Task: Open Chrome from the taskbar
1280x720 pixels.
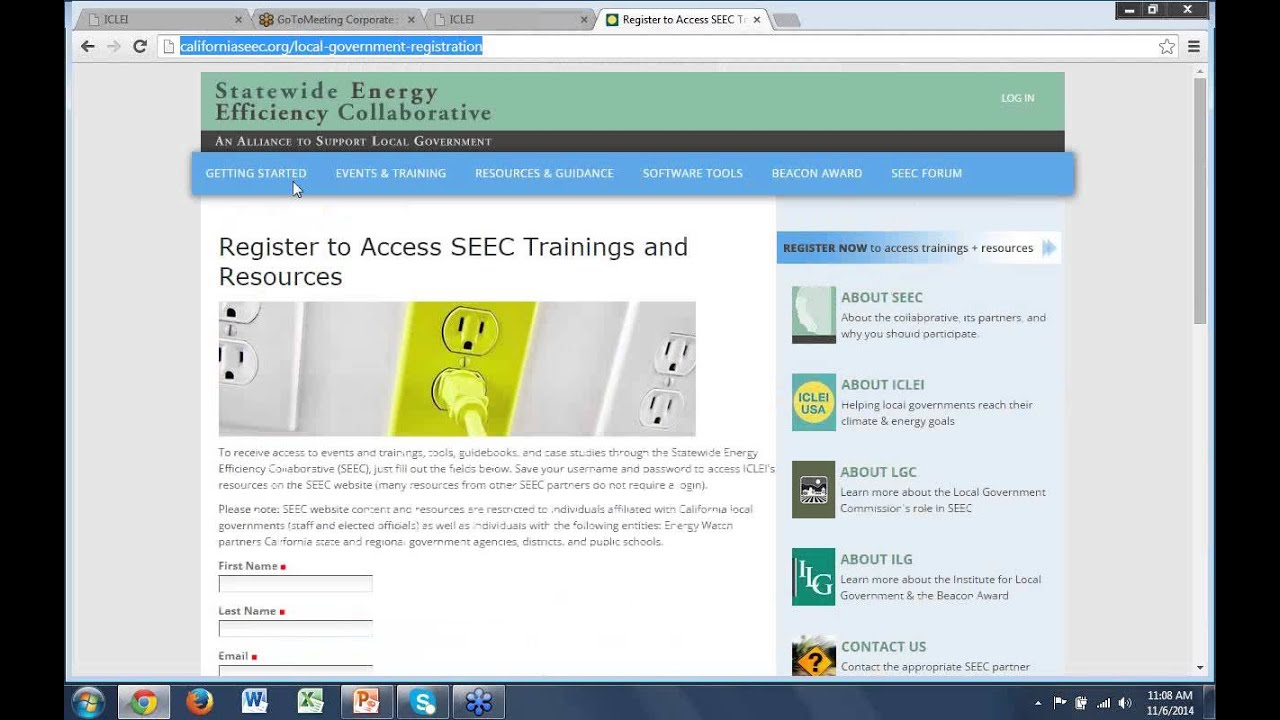Action: pos(143,702)
